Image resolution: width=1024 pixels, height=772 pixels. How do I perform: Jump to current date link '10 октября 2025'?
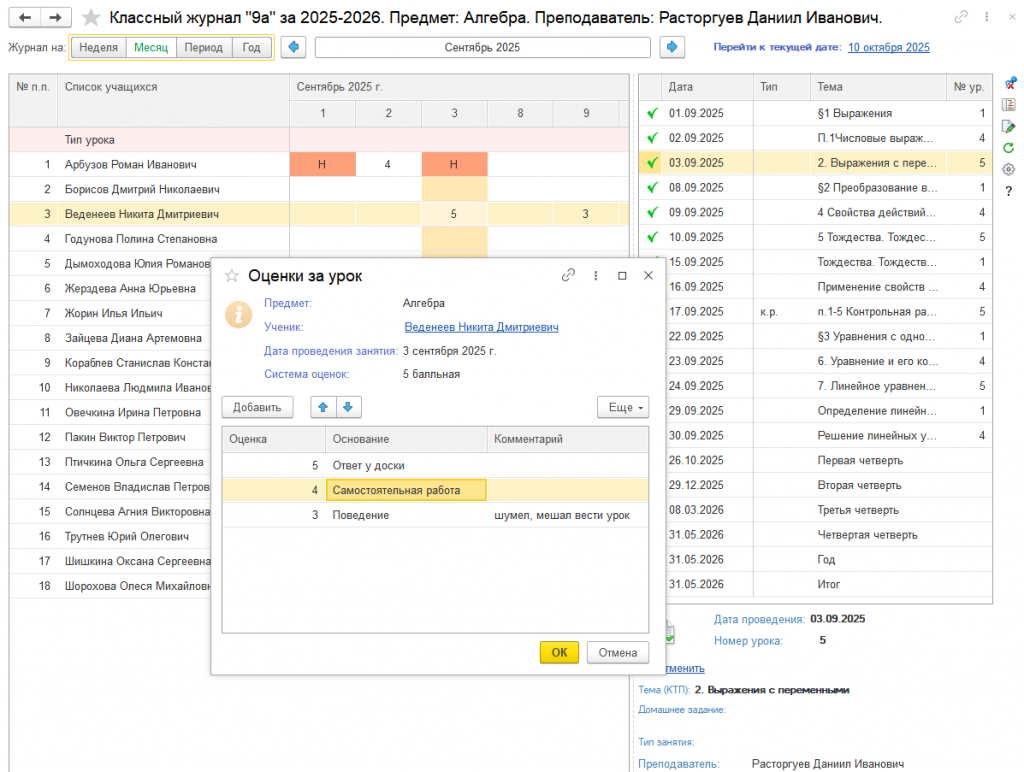click(888, 47)
